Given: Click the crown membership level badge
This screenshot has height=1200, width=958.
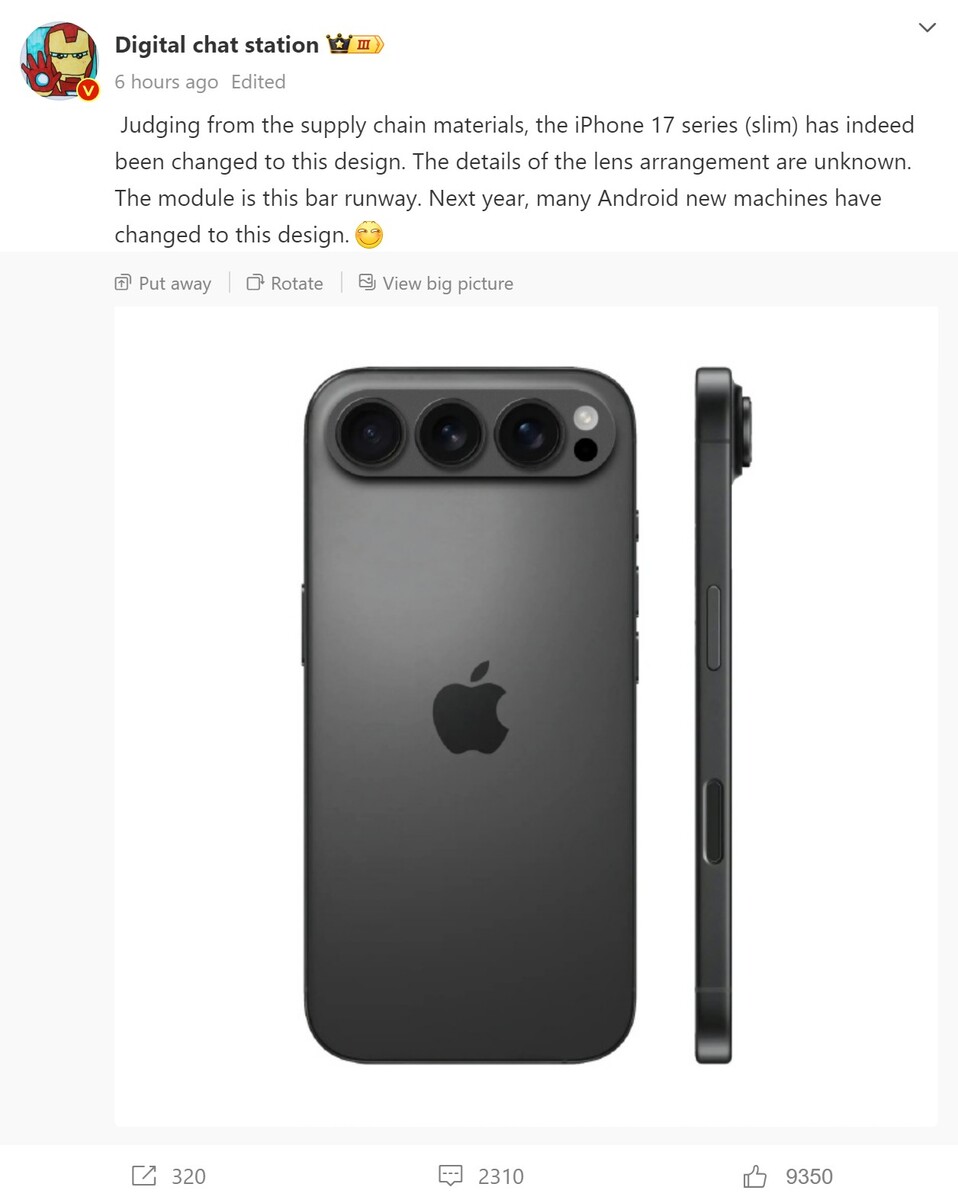Looking at the screenshot, I should coord(356,45).
